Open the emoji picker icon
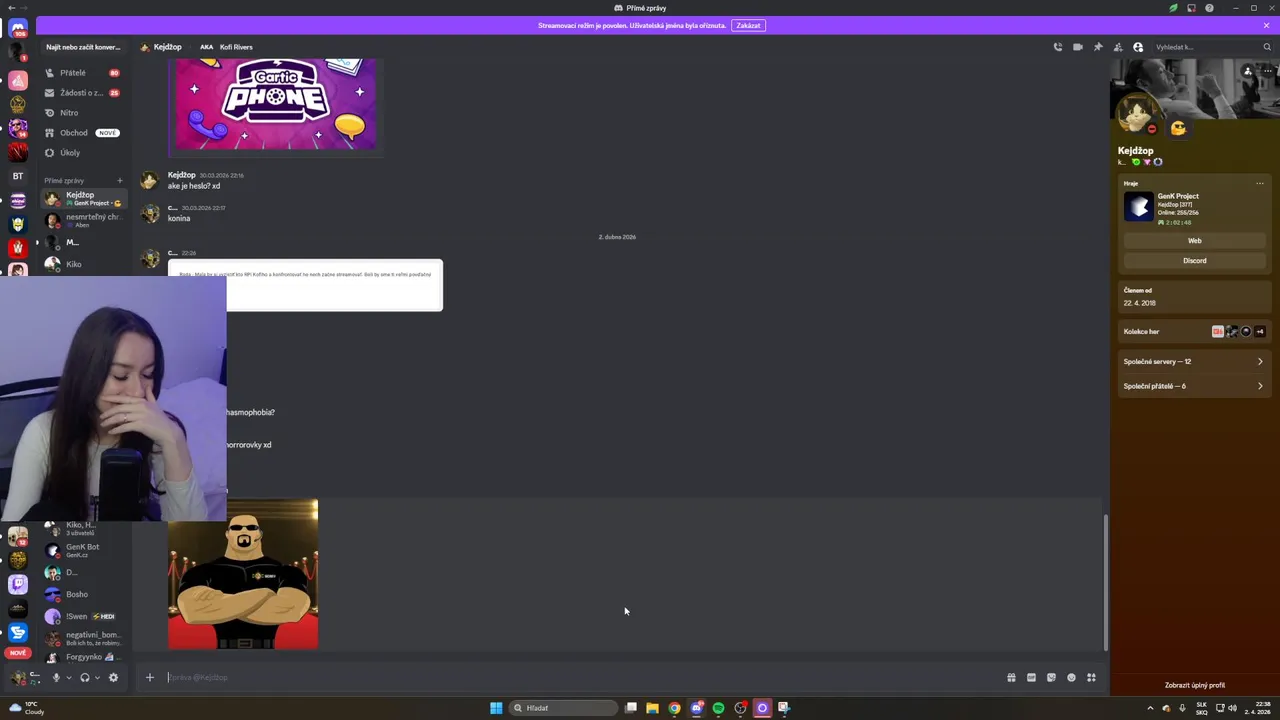This screenshot has height=720, width=1280. click(1071, 677)
